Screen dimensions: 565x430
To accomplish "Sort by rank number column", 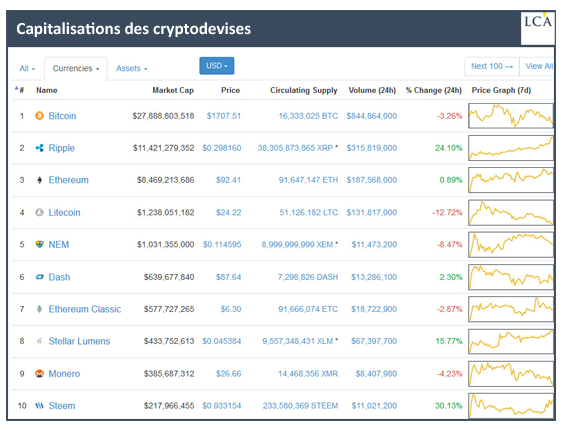I will coord(19,90).
